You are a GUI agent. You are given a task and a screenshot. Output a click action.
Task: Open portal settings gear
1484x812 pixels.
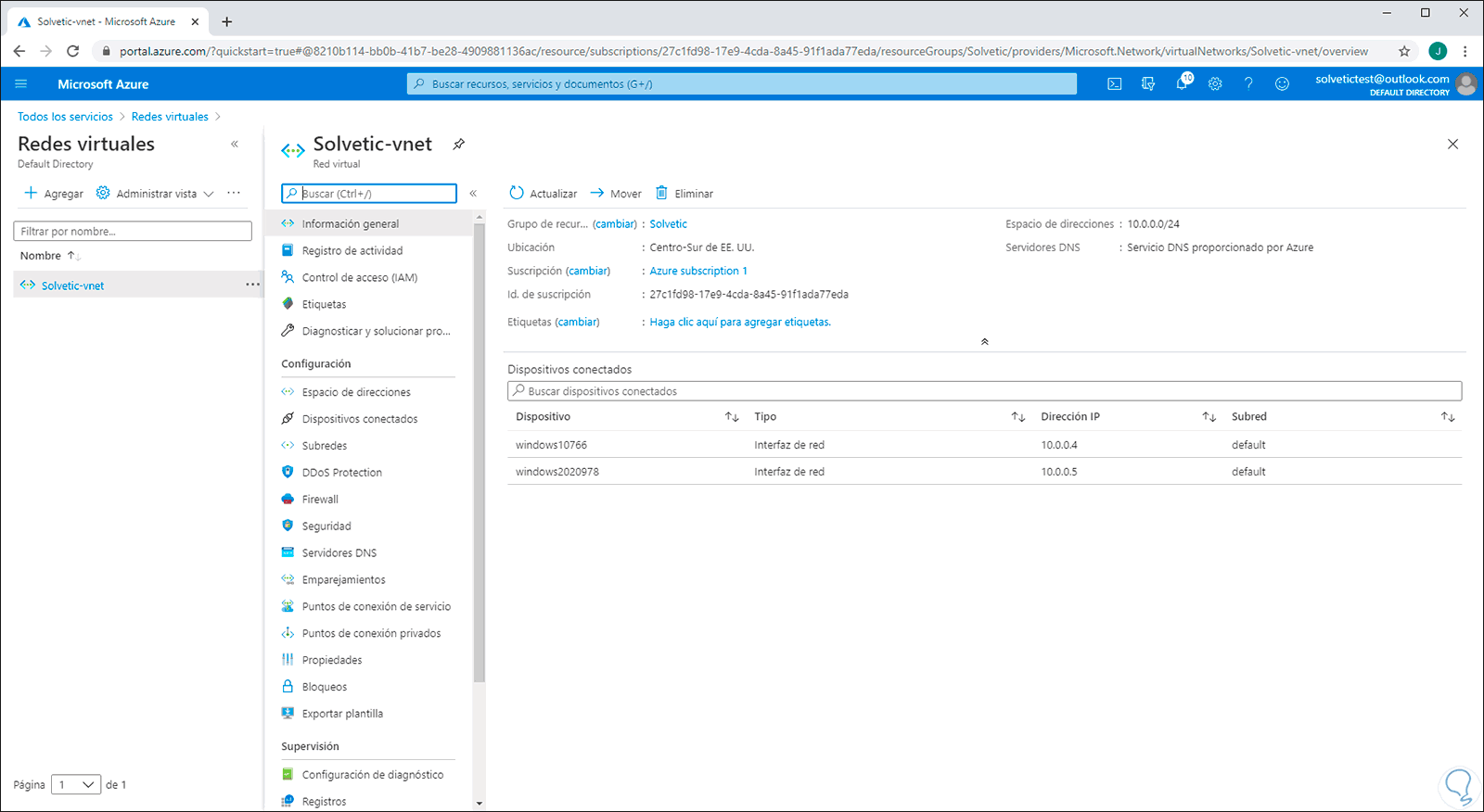[1215, 84]
